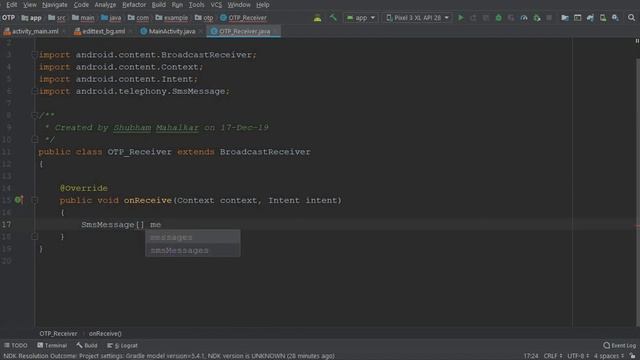The height and width of the screenshot is (360, 640).
Task: Change the CRLF line separator setting
Action: (x=553, y=356)
